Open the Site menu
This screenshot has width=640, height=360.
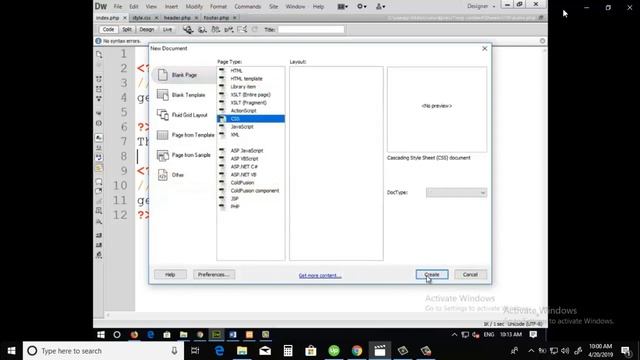tap(273, 7)
